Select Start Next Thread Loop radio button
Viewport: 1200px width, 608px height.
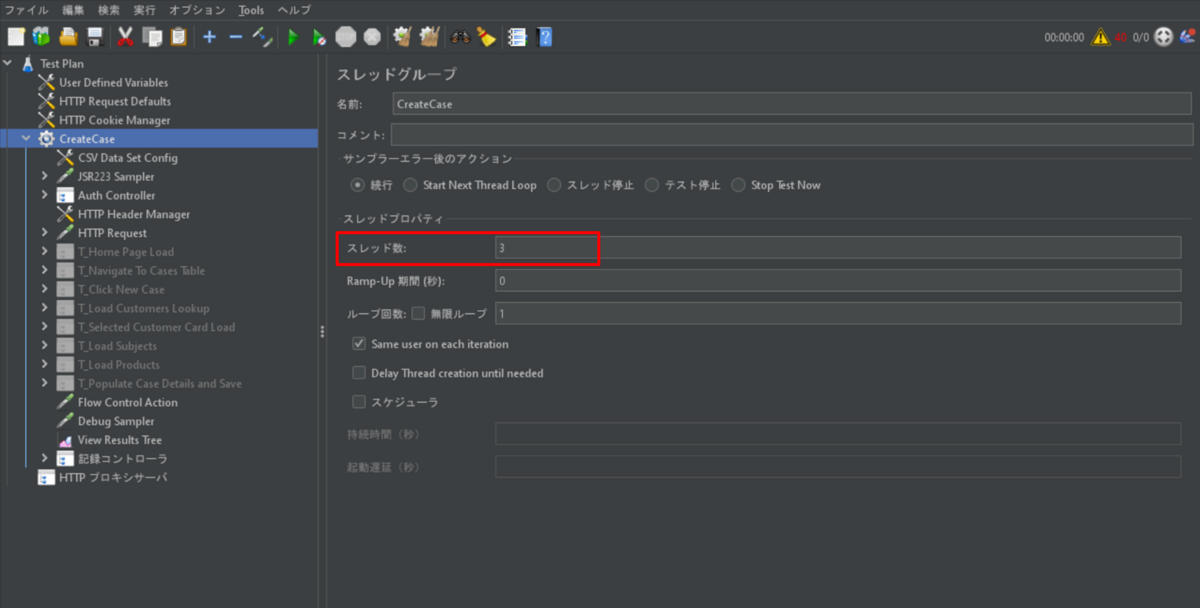410,185
